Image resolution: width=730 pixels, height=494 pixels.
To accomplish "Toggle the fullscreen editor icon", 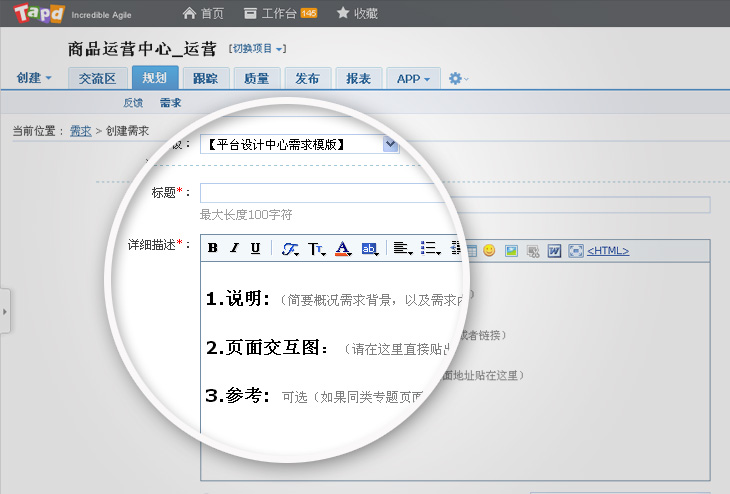I will pos(575,251).
